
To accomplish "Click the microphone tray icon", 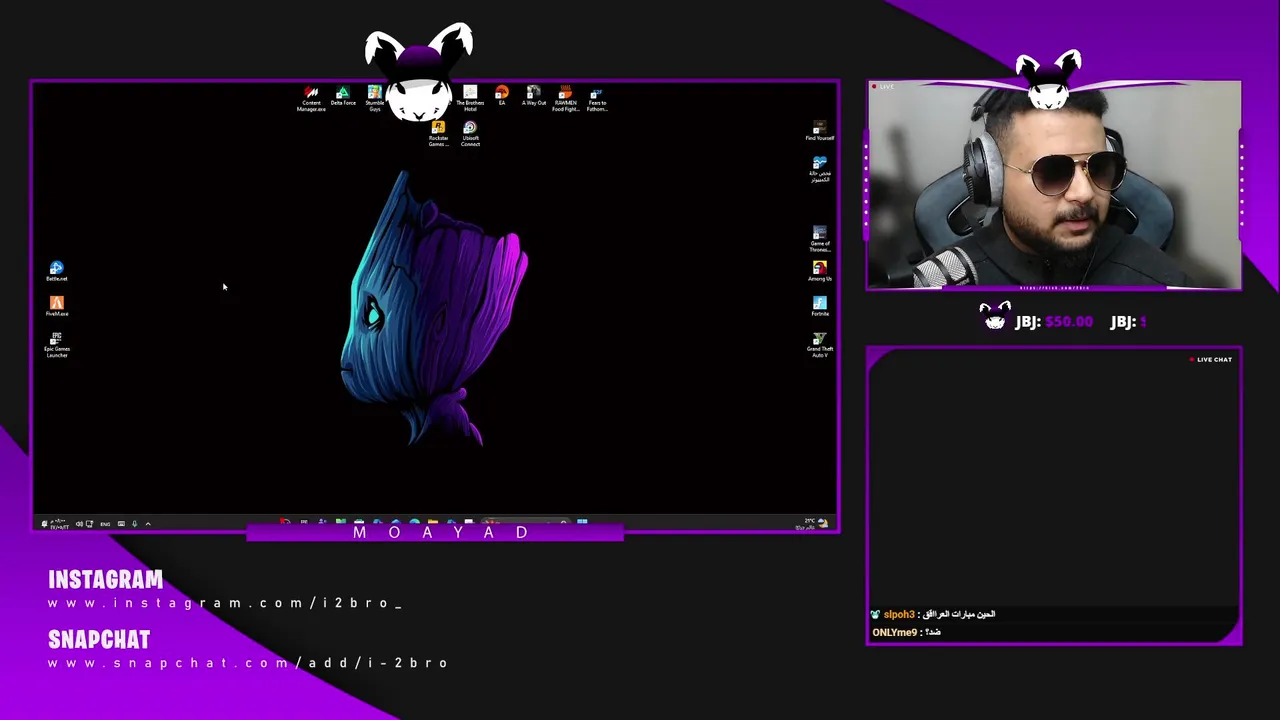I will click(x=134, y=523).
